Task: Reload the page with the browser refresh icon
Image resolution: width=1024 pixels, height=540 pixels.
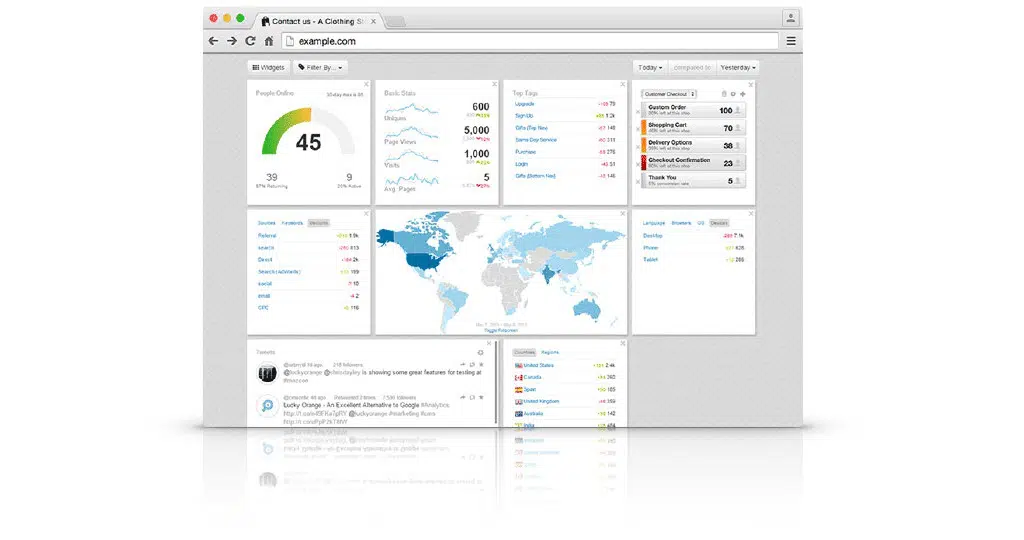Action: [x=250, y=40]
